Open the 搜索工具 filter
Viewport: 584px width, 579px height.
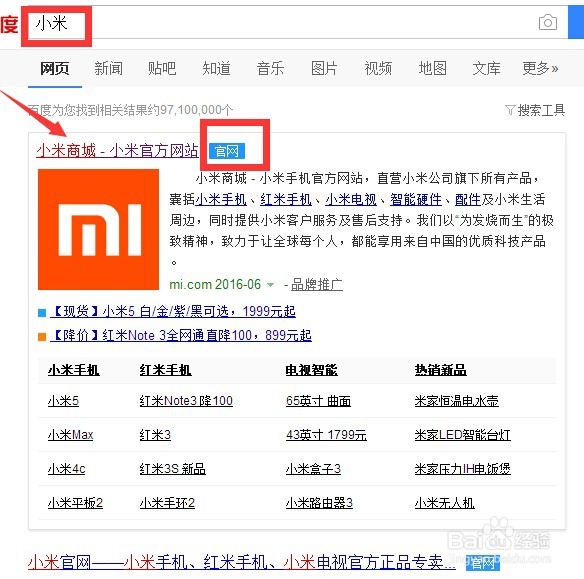click(x=535, y=110)
